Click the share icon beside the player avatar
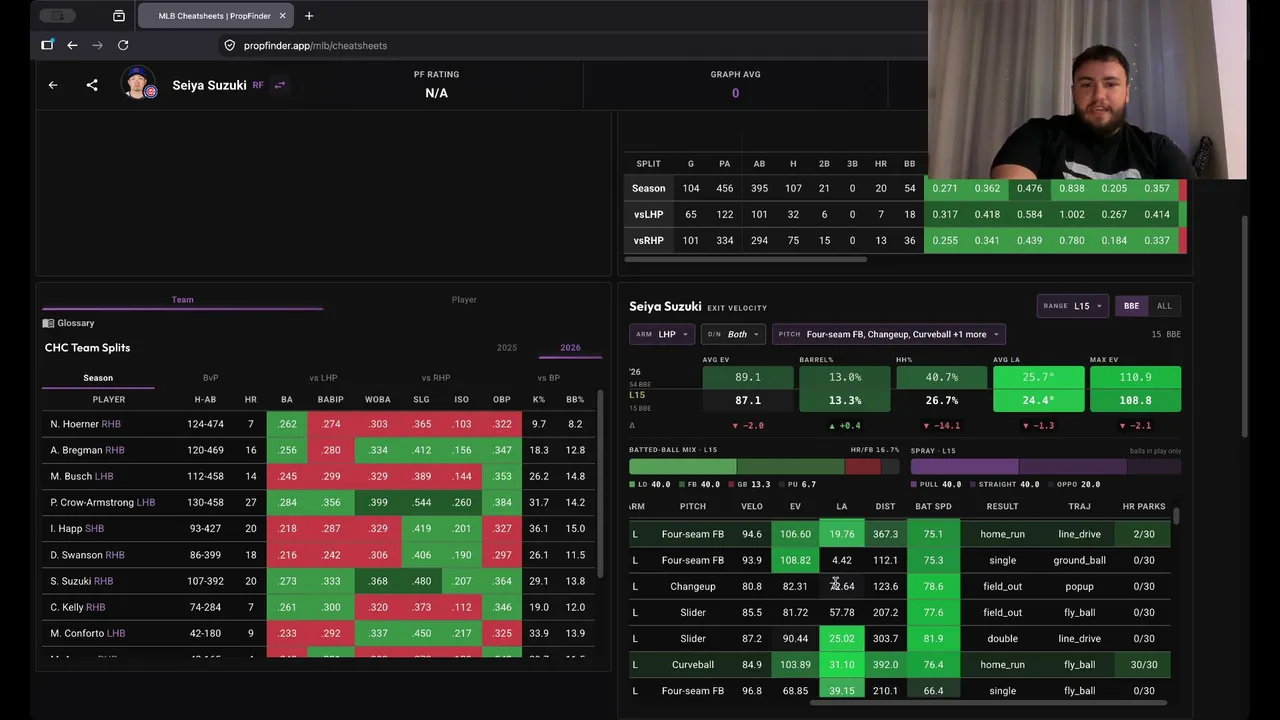Viewport: 1280px width, 720px height. [92, 85]
